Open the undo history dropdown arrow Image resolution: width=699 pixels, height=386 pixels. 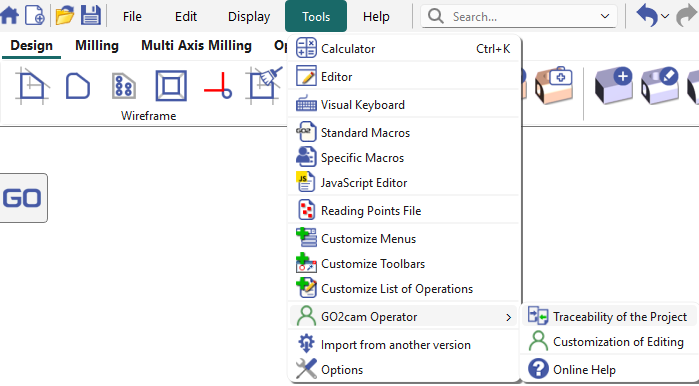point(665,16)
